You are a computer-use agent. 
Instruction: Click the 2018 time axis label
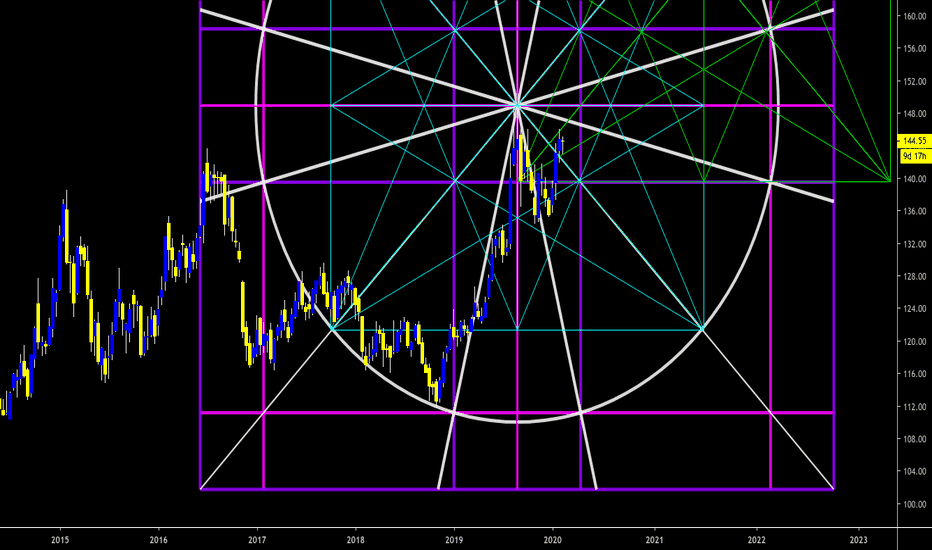pos(355,540)
